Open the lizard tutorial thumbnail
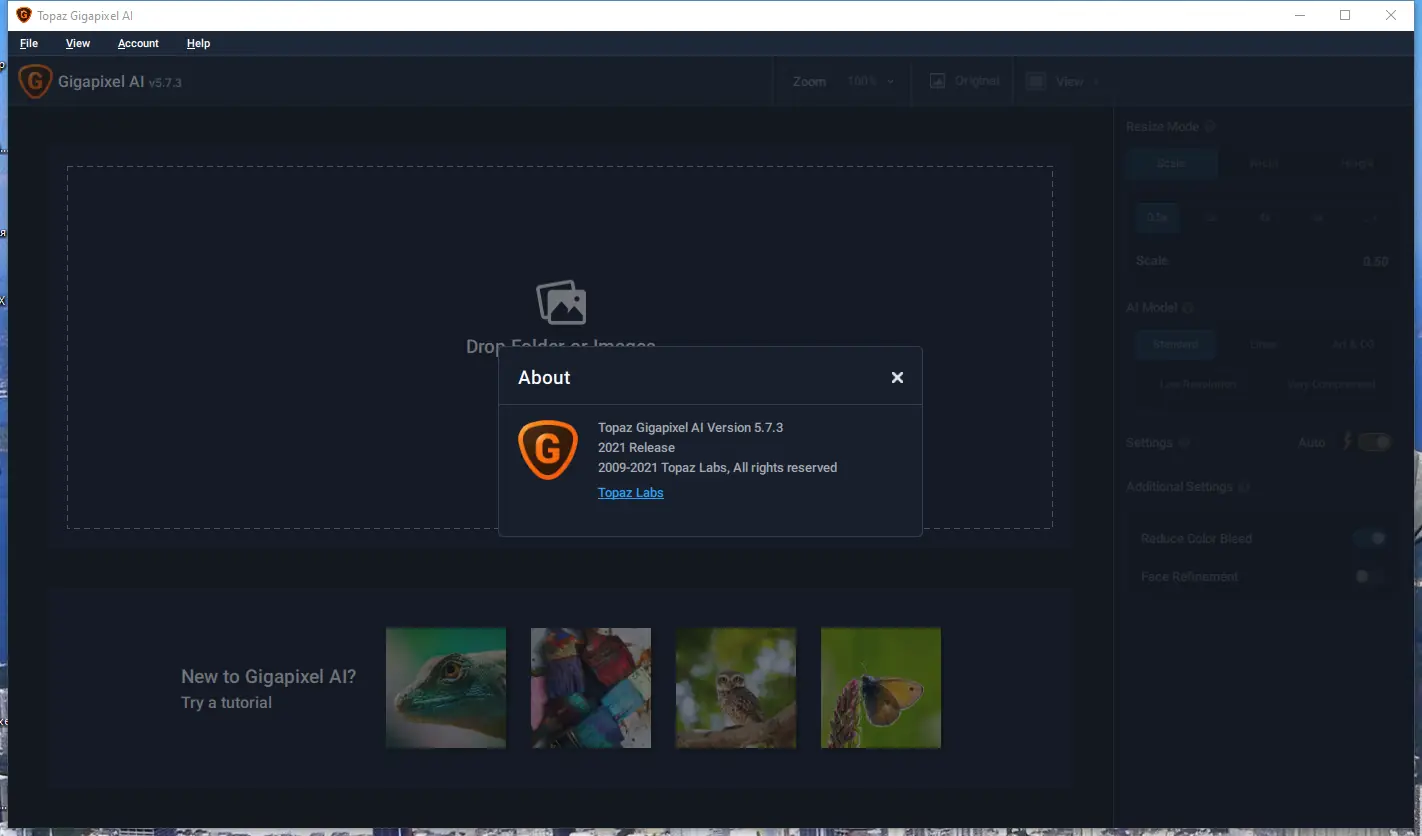Screen dimensions: 1422x836 point(446,688)
